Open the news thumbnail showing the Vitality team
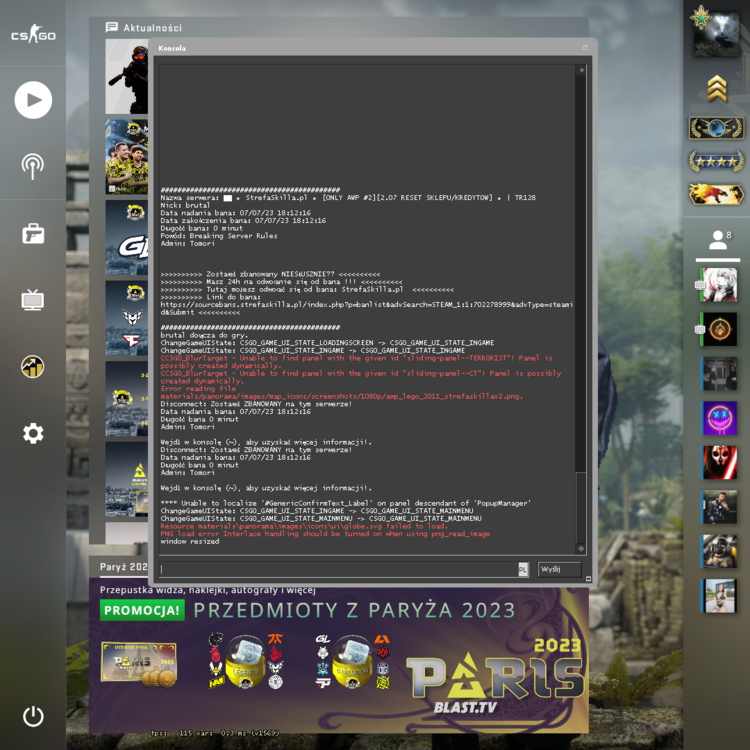Screen dimensions: 750x750 click(x=127, y=157)
